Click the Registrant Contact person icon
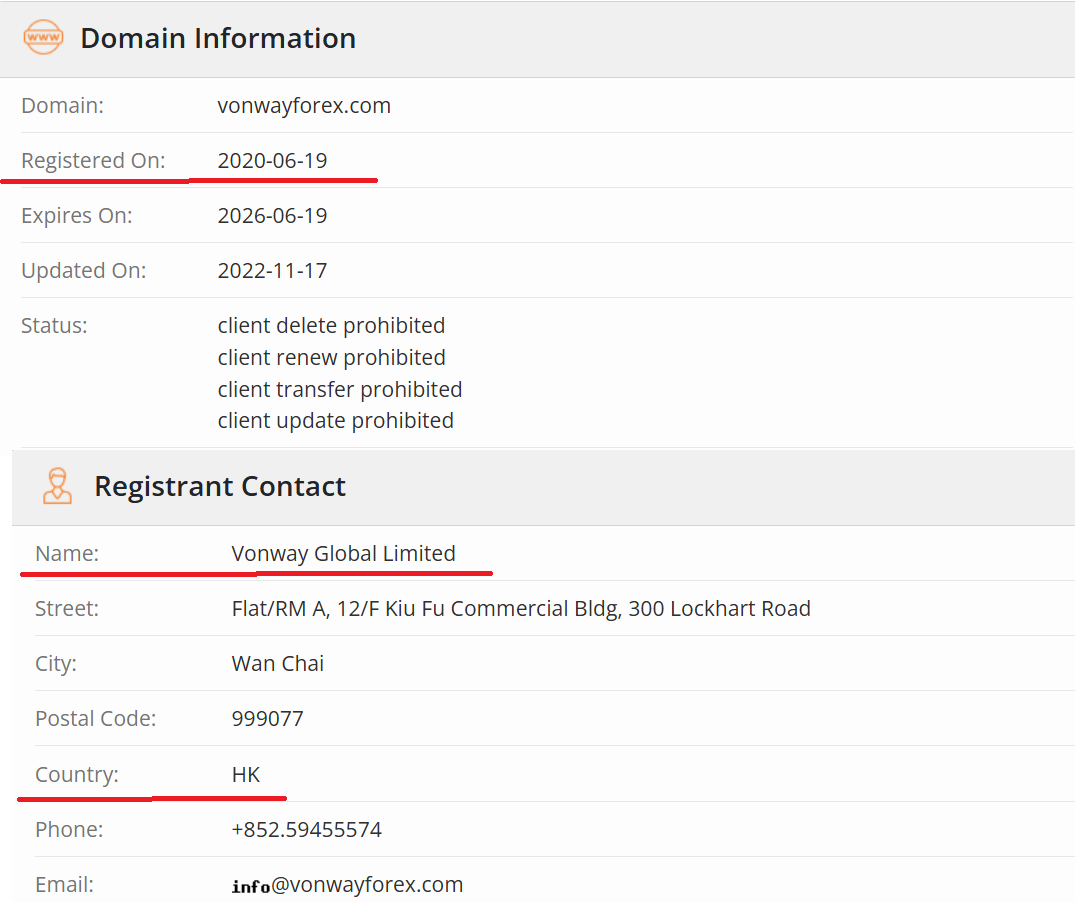Image resolution: width=1075 pixels, height=907 pixels. click(x=57, y=486)
